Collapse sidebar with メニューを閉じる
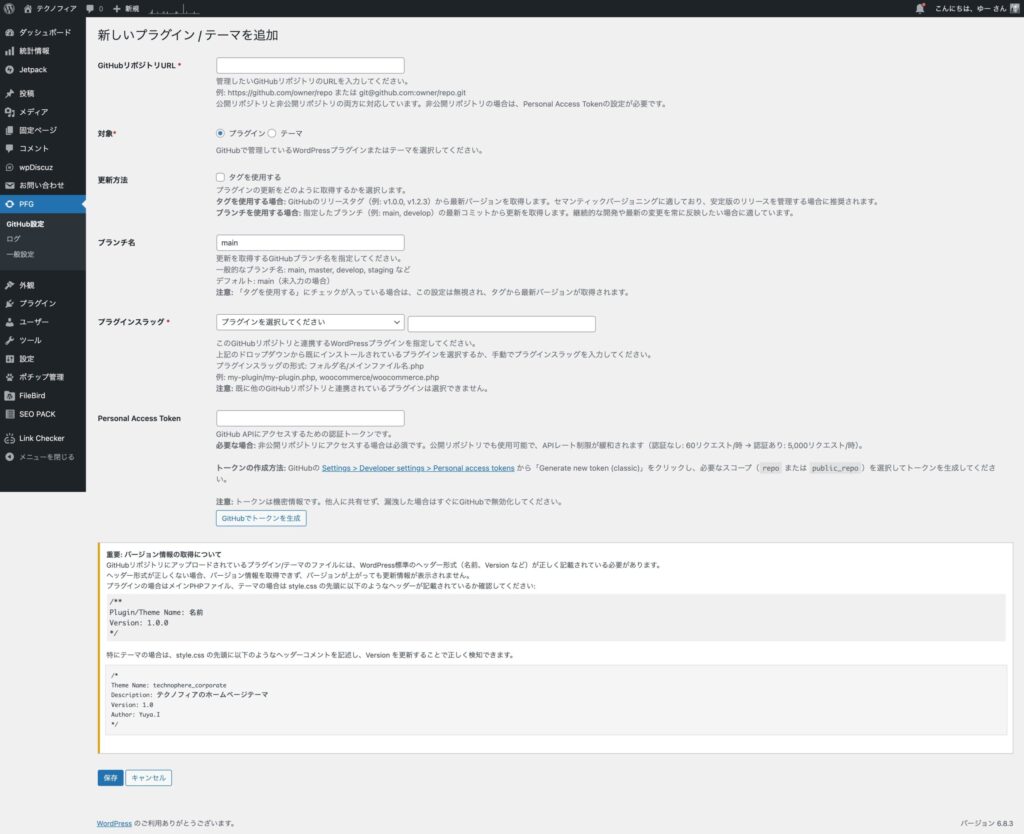The image size is (1024, 834). pos(40,457)
